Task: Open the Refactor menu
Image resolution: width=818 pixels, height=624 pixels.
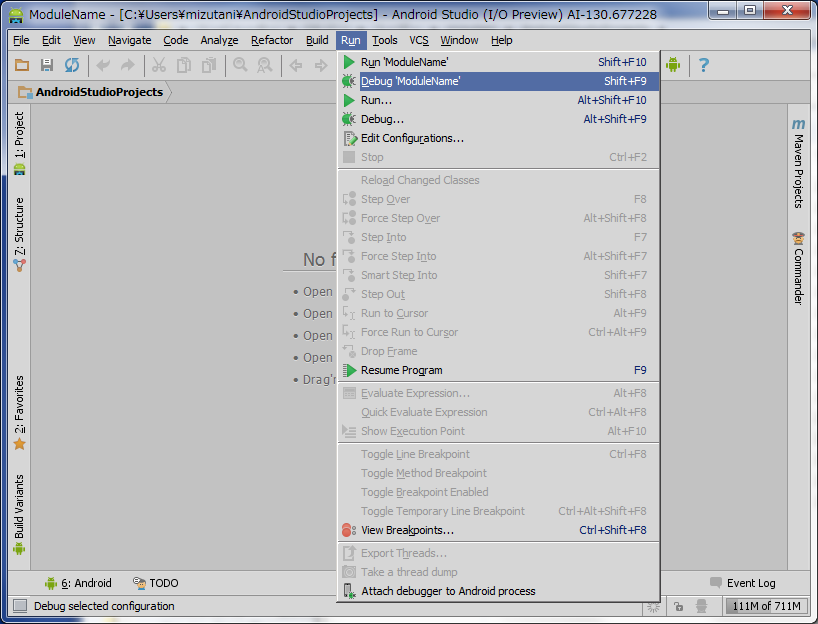Action: click(x=272, y=40)
